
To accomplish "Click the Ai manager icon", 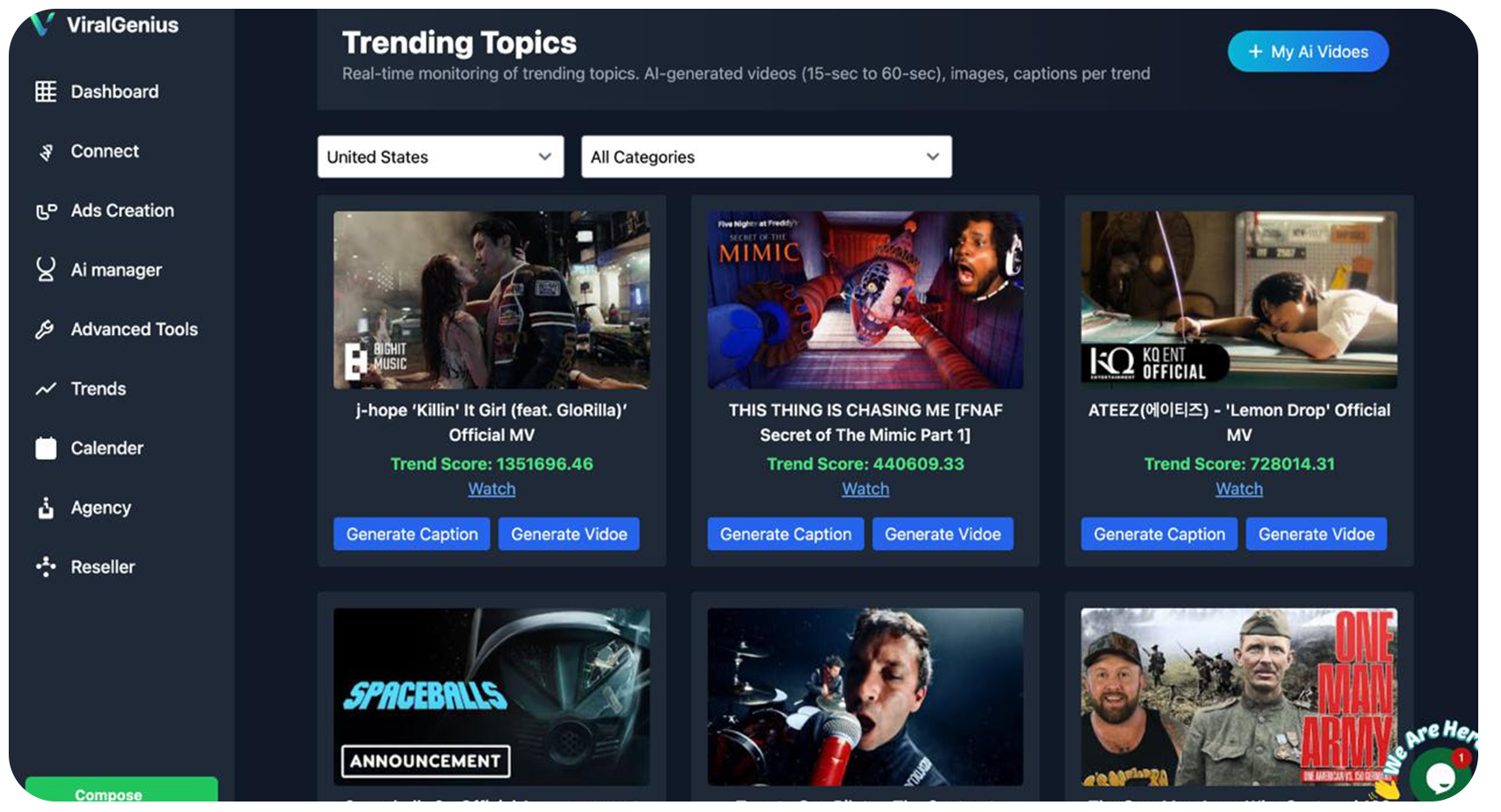I will coord(46,269).
